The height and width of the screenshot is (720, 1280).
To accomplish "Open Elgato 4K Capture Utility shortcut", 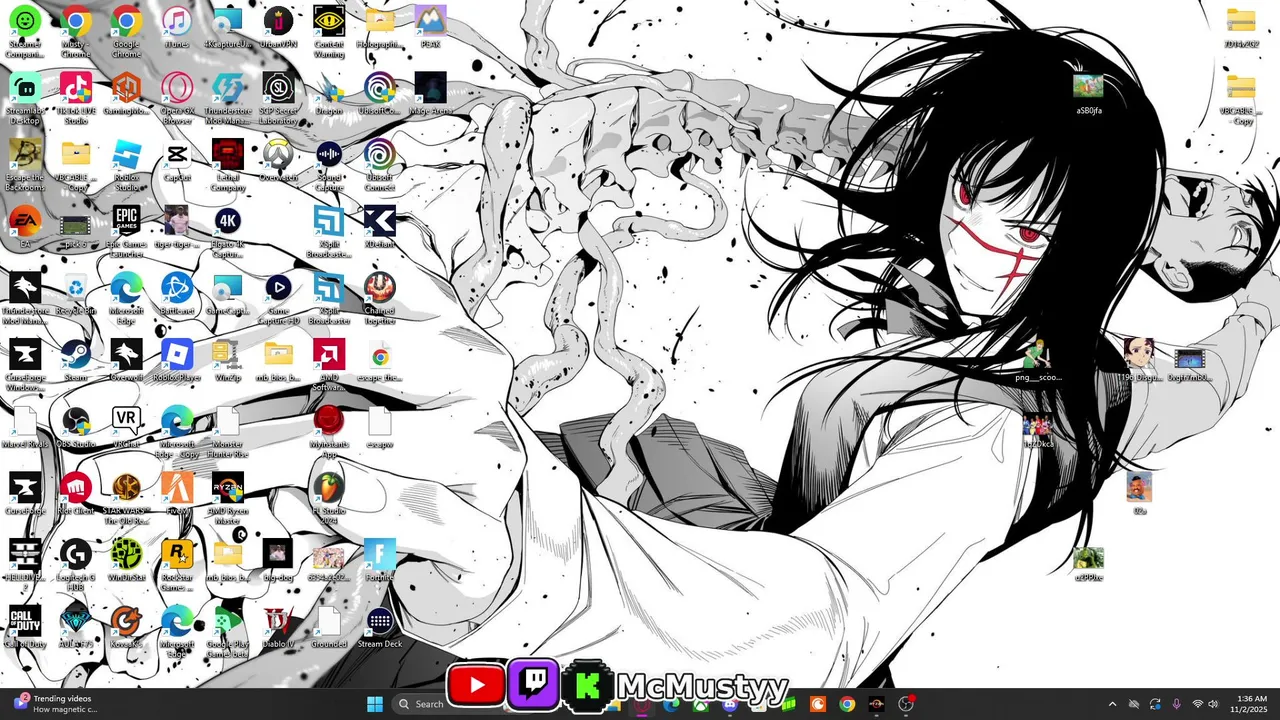I will click(x=228, y=230).
